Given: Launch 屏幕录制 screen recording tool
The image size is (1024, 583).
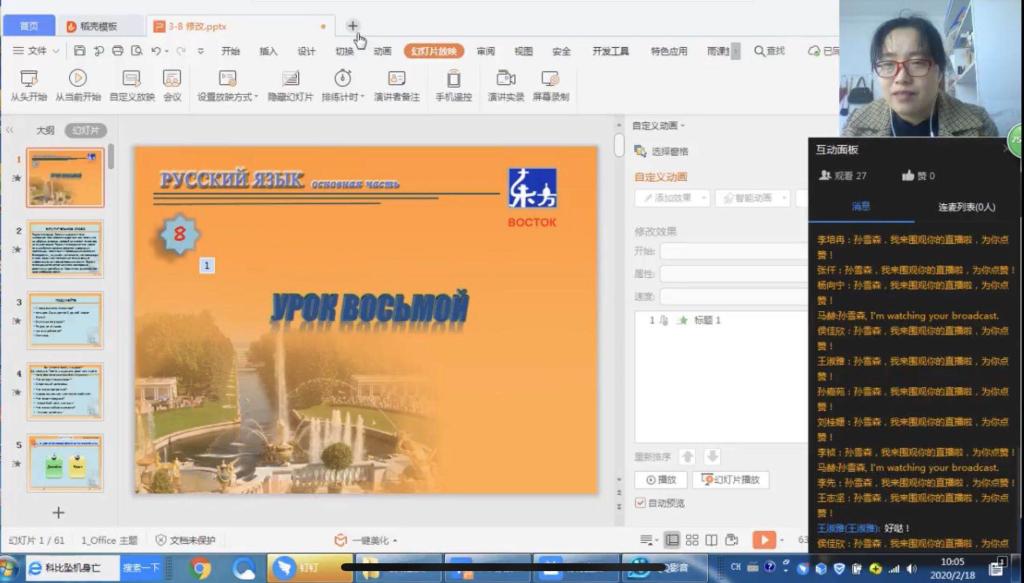Looking at the screenshot, I should [550, 79].
